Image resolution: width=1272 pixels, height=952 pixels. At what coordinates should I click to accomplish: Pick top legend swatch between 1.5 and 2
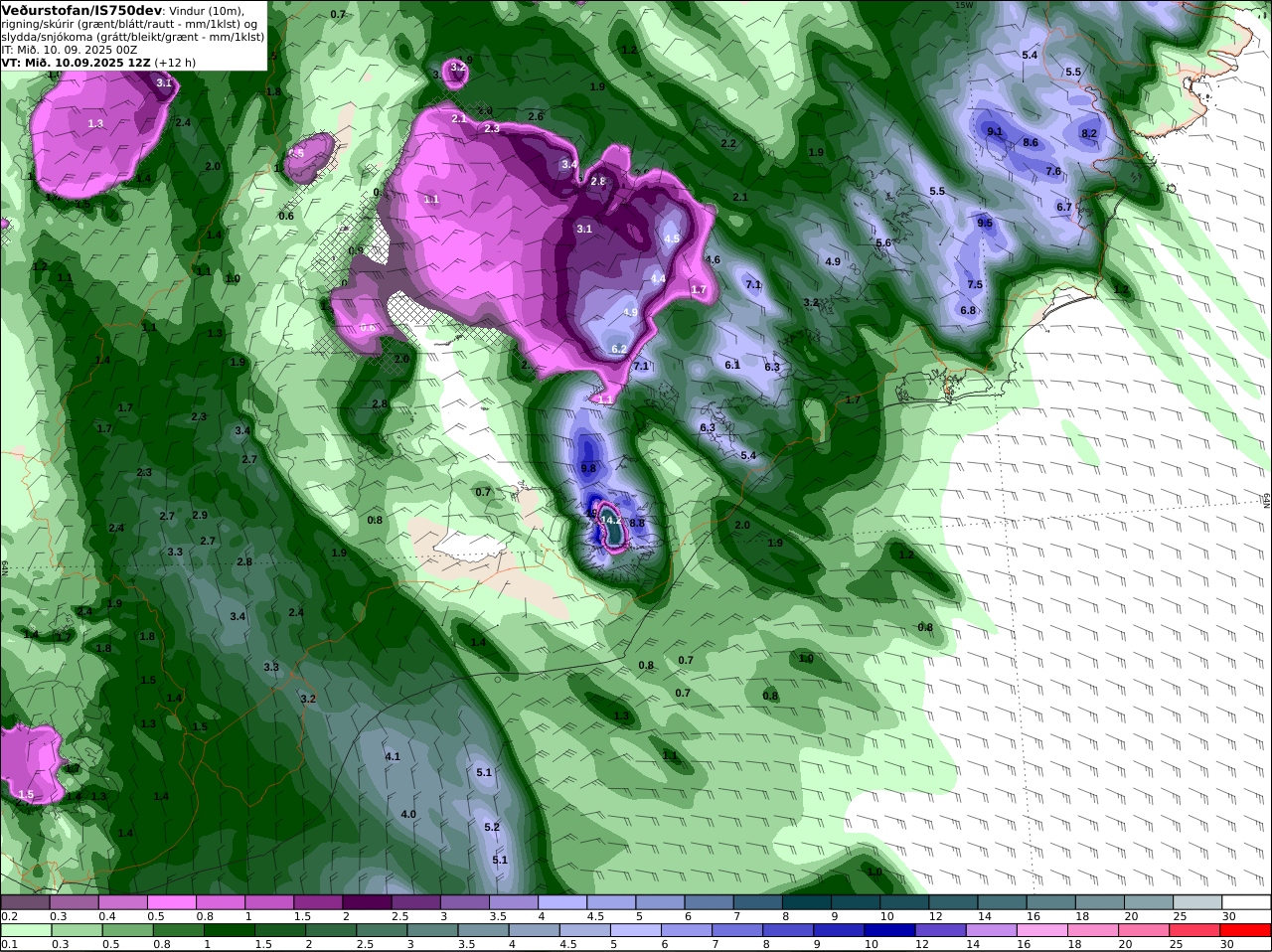tap(318, 902)
